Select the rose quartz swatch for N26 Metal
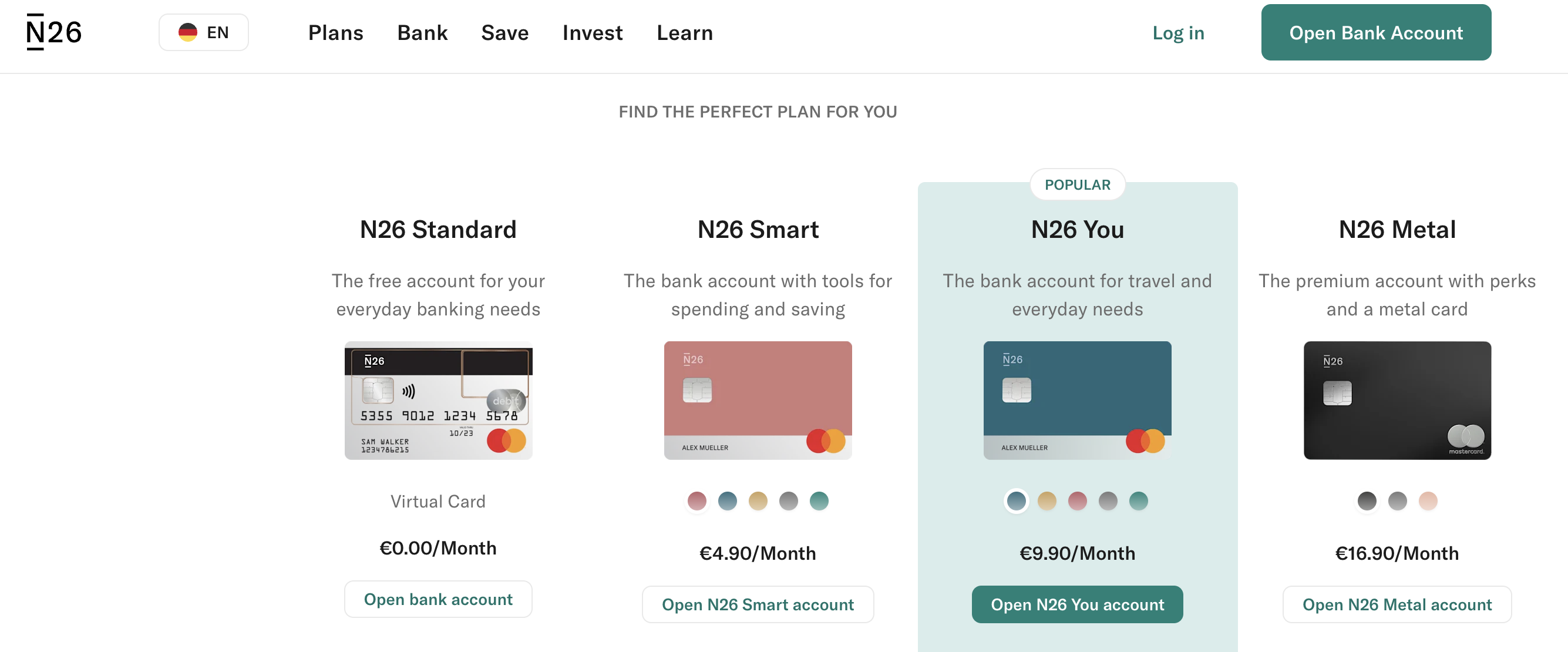This screenshot has width=1568, height=652. point(1428,501)
